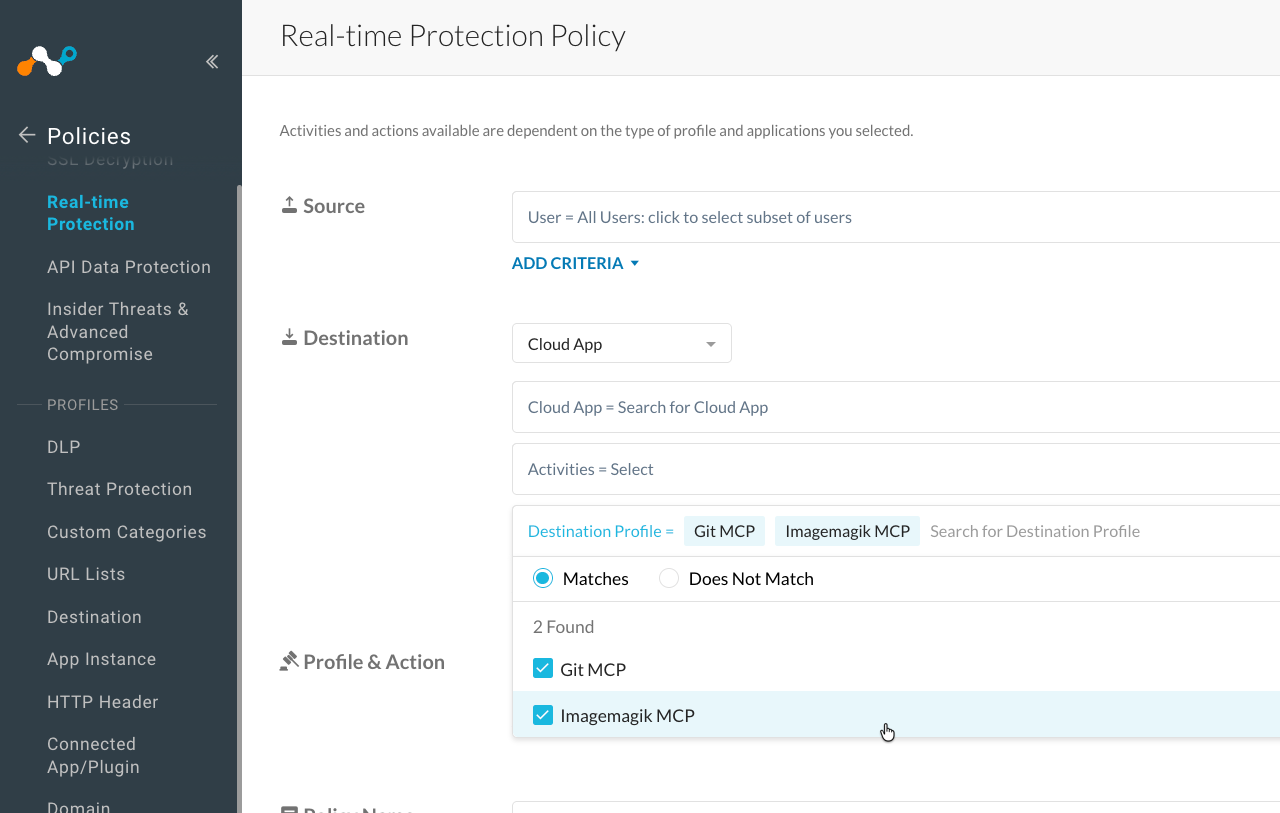
Task: Click the PROFILES section header
Action: click(83, 405)
